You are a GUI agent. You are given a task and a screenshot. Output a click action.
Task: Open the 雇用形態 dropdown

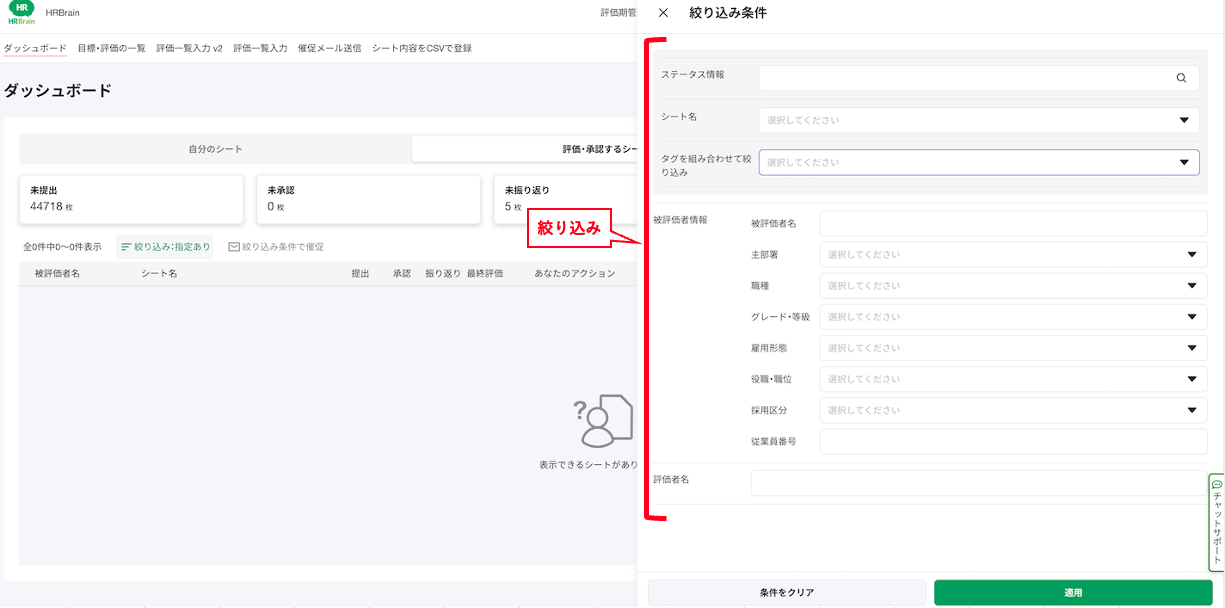point(1012,348)
